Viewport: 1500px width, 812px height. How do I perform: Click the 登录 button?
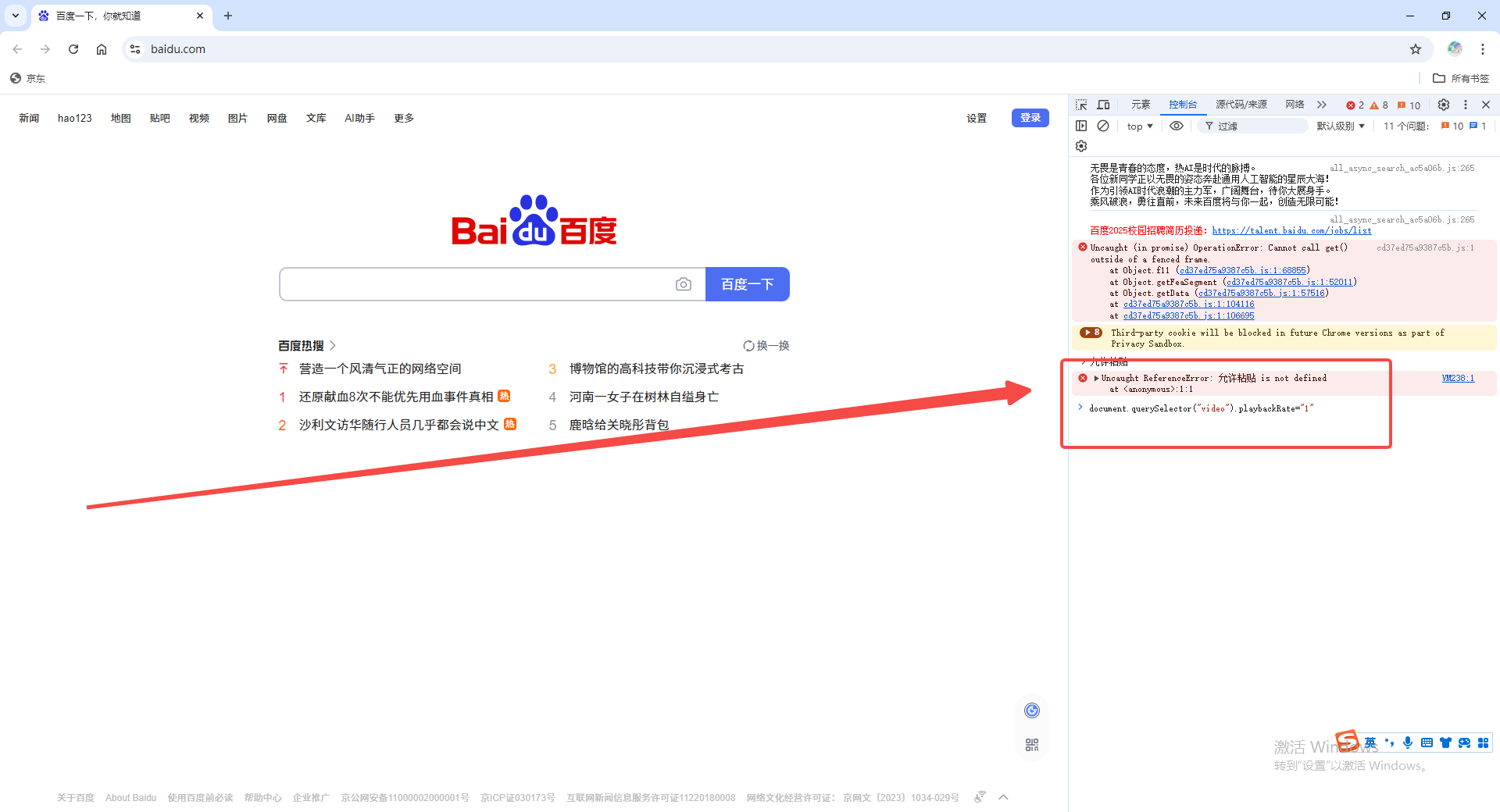1030,118
